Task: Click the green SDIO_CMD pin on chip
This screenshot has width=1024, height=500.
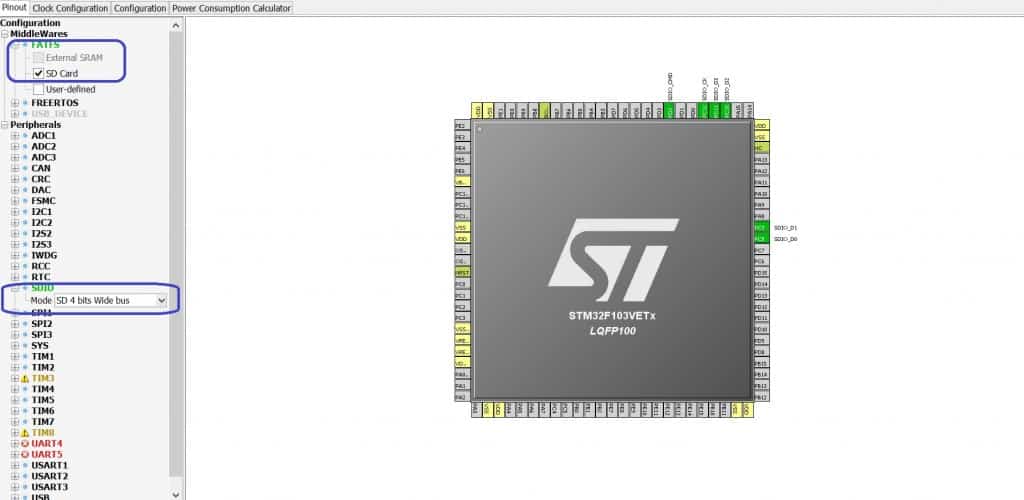Action: (670, 111)
